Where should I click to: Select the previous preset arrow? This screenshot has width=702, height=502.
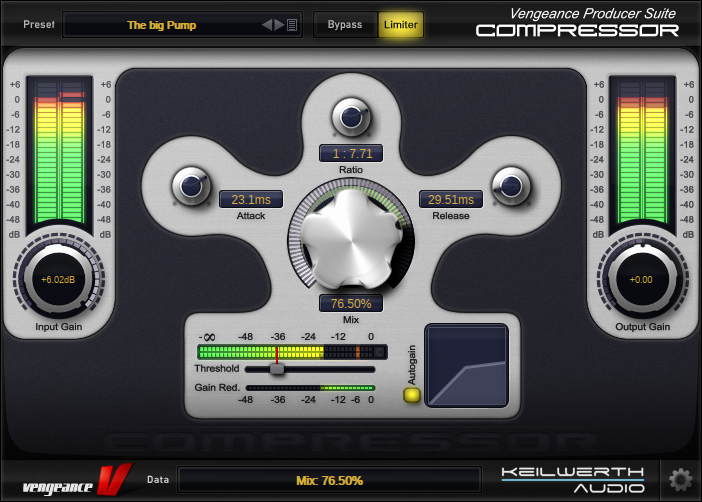pyautogui.click(x=267, y=25)
